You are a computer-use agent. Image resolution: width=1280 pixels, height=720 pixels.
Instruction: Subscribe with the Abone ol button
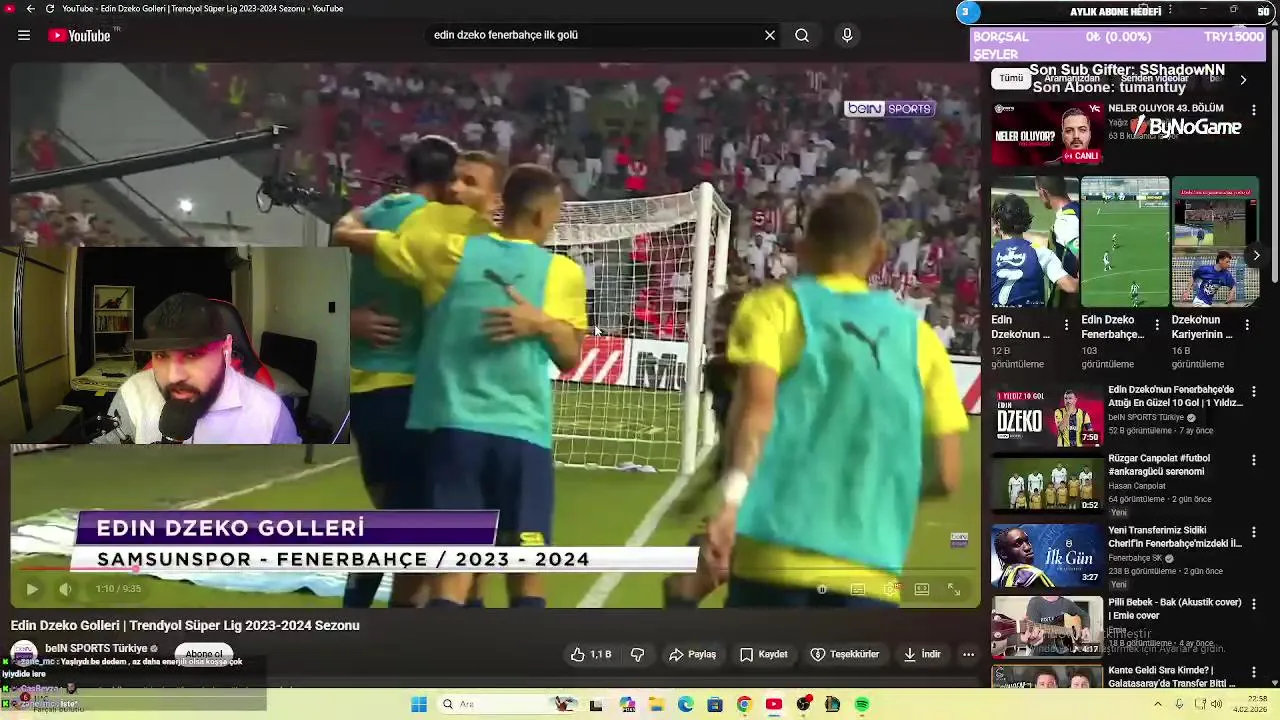(x=204, y=654)
